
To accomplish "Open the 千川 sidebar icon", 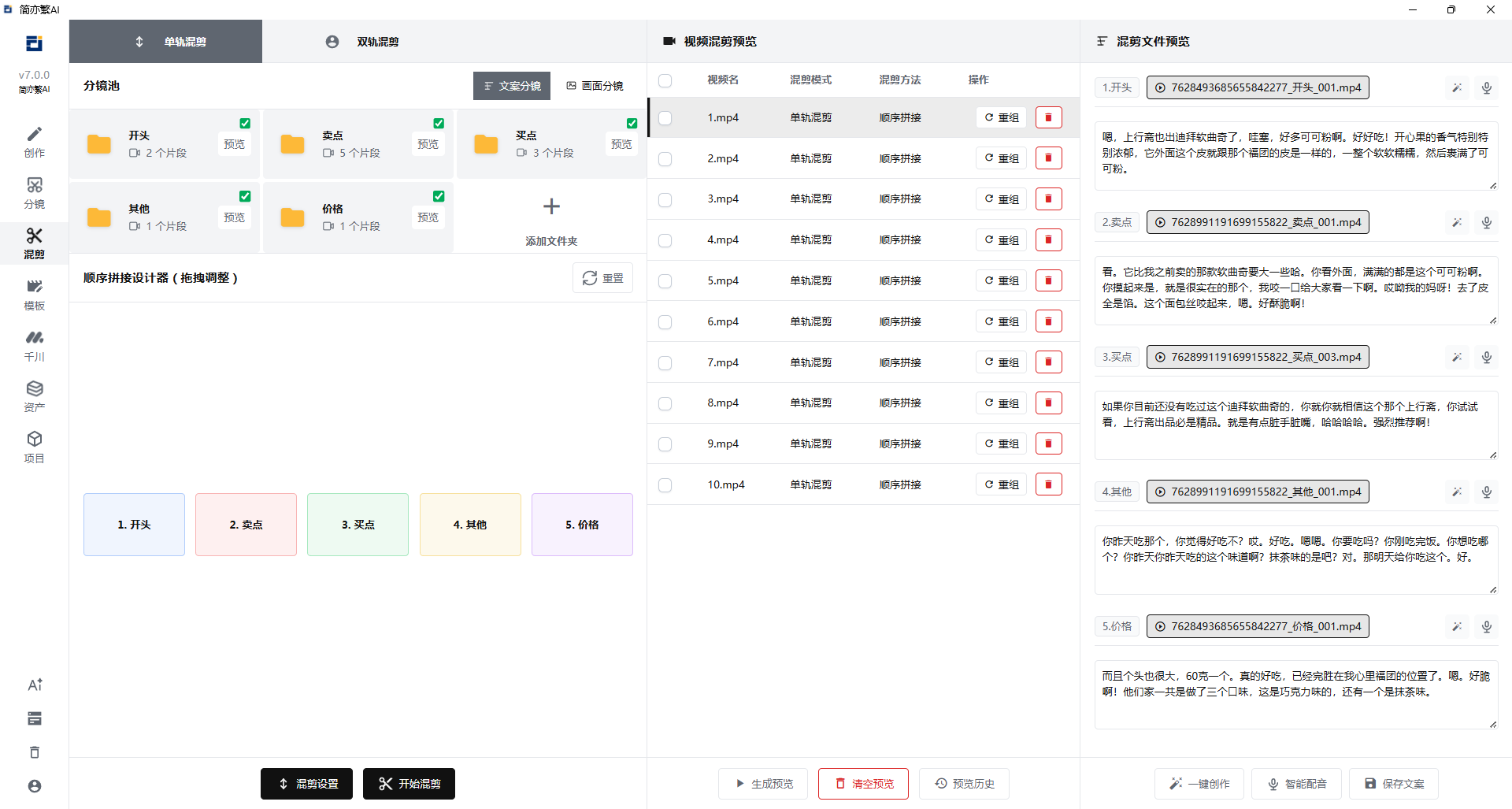I will [34, 346].
